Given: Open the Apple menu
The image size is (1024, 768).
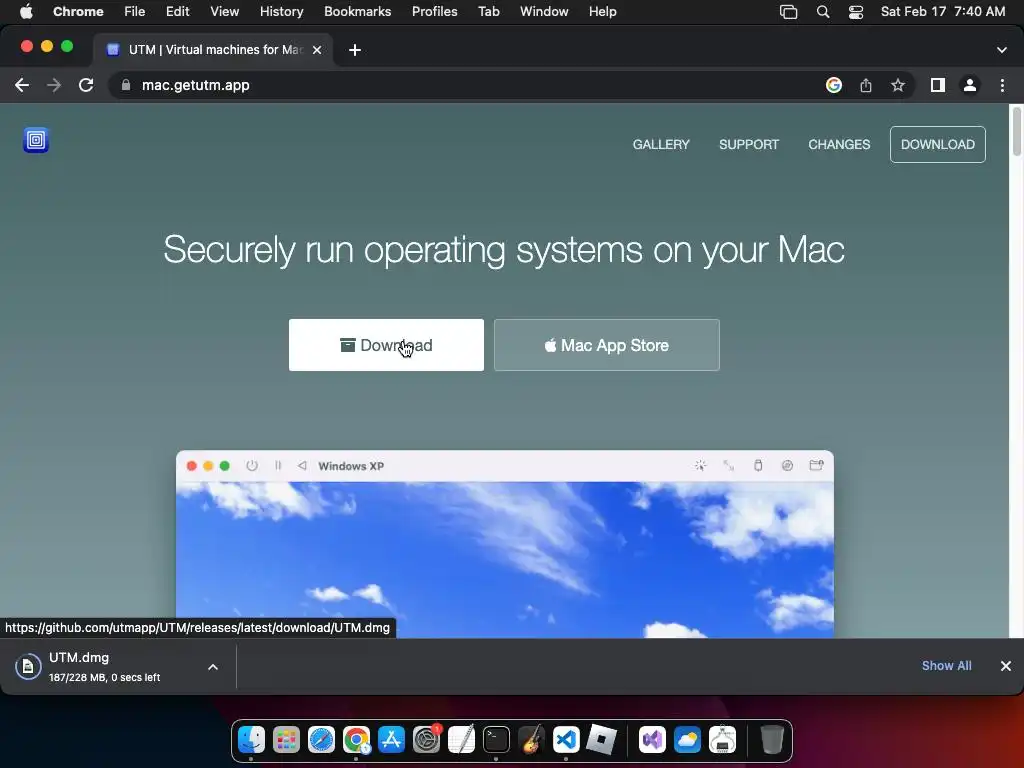Looking at the screenshot, I should click(26, 11).
